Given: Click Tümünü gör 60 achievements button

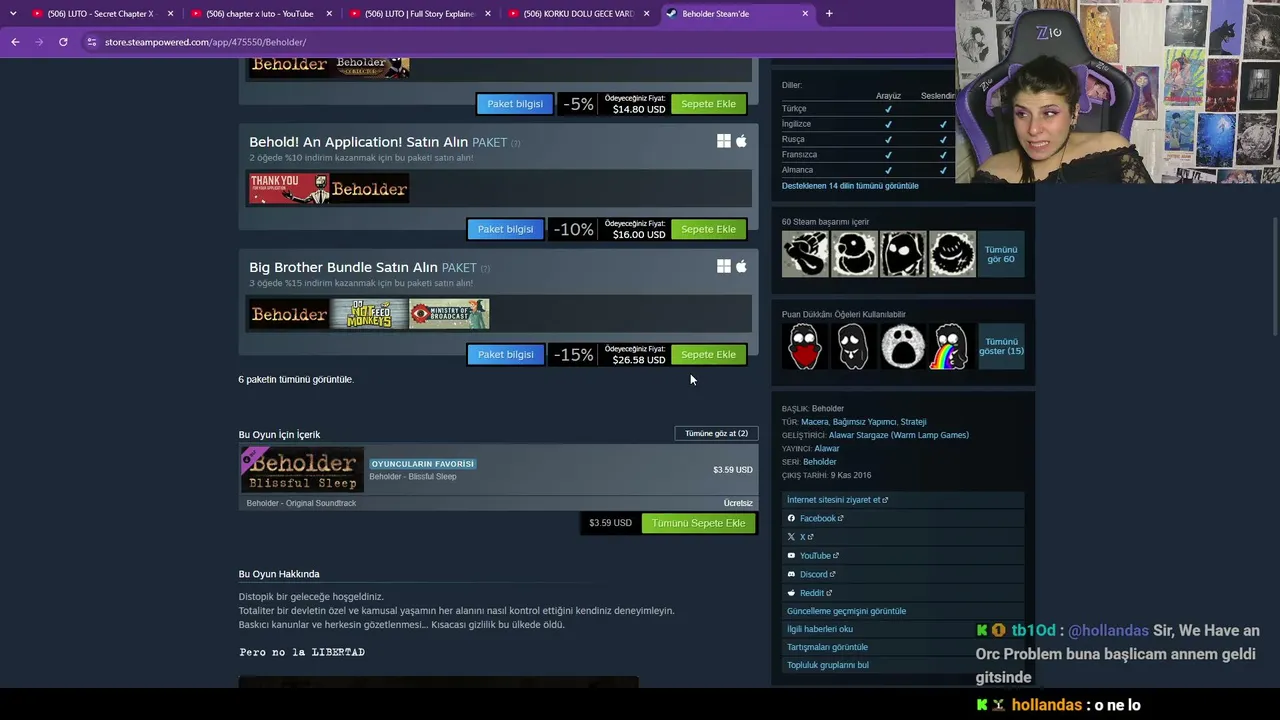Looking at the screenshot, I should [1001, 254].
